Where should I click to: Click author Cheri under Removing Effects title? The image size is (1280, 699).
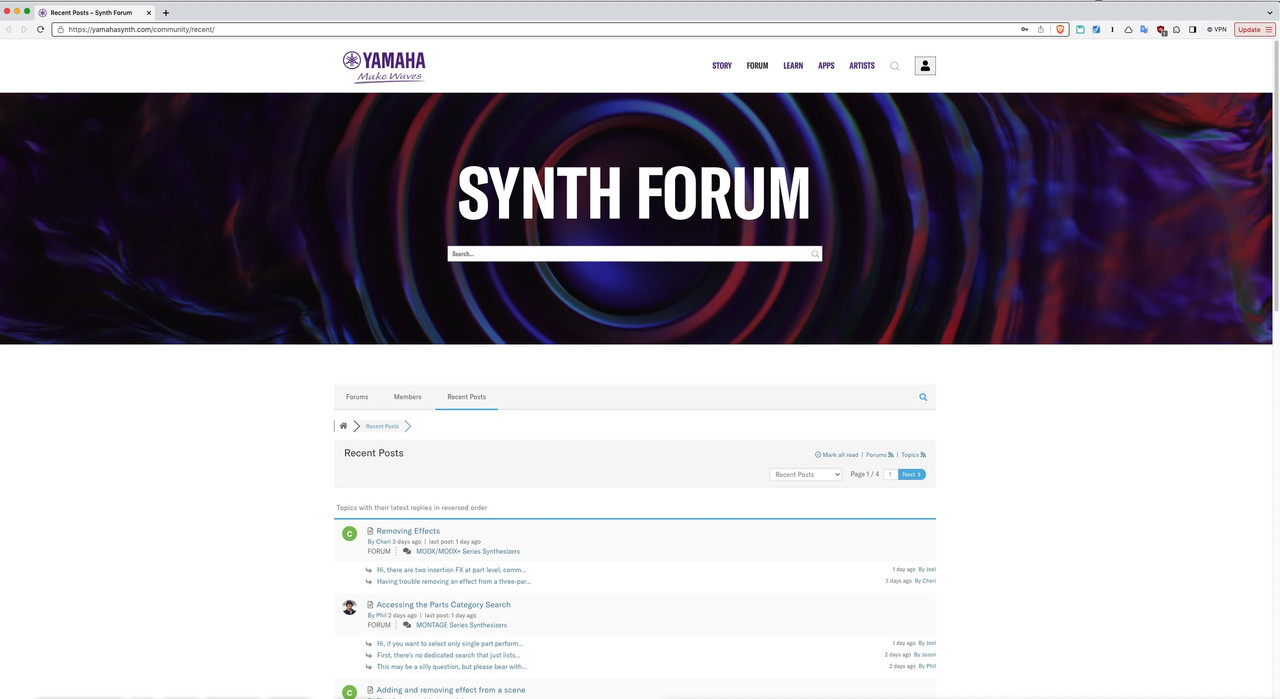click(x=383, y=542)
